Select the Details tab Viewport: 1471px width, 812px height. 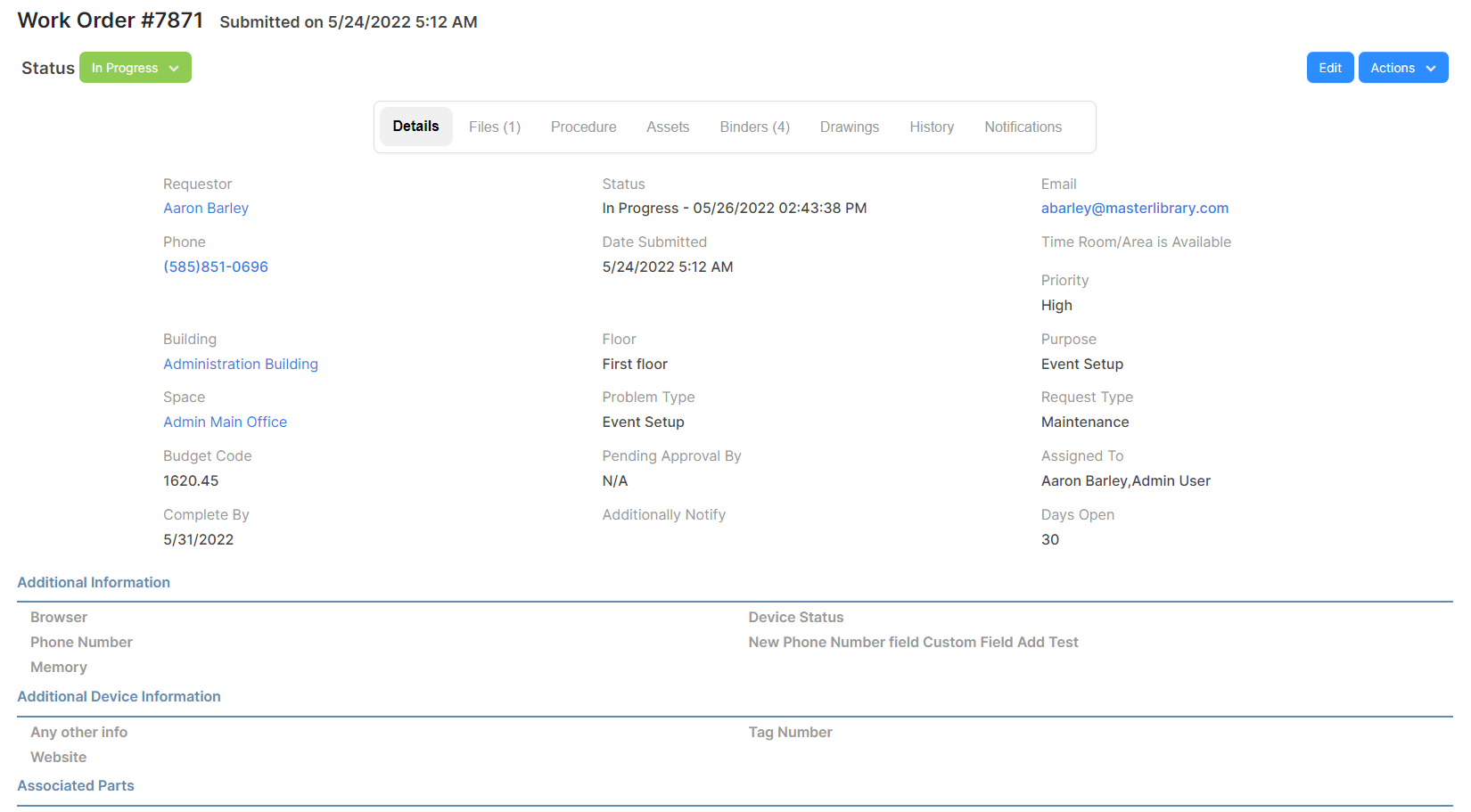point(415,126)
